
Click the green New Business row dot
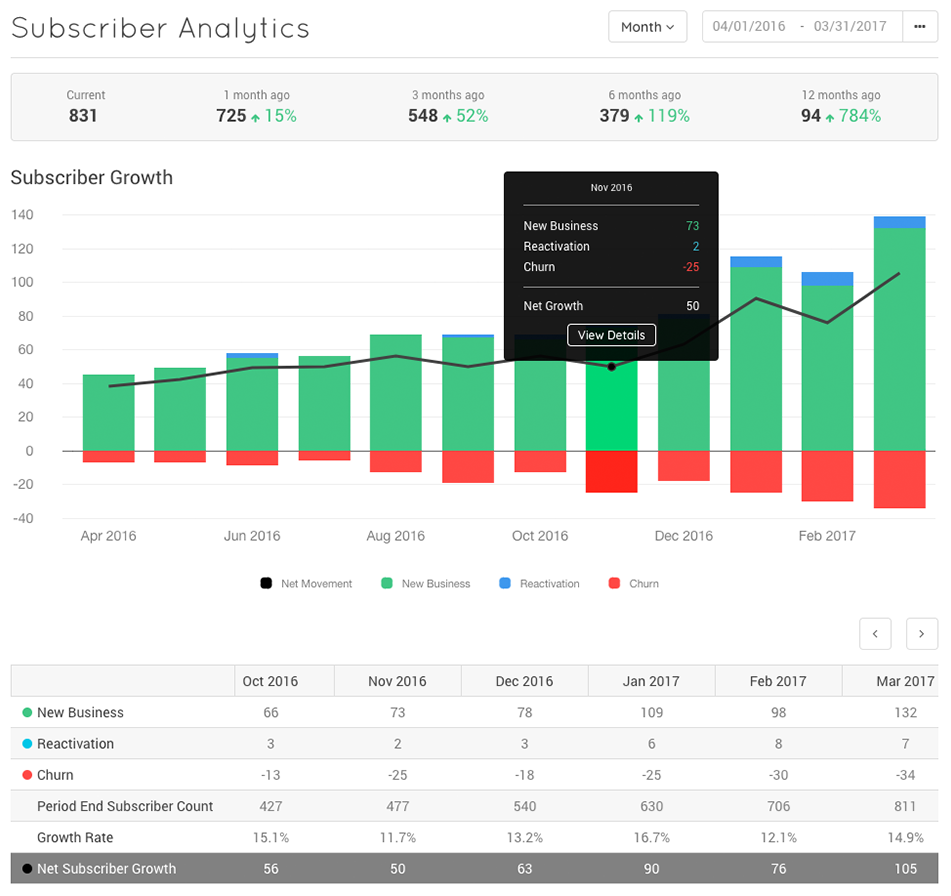[x=27, y=713]
